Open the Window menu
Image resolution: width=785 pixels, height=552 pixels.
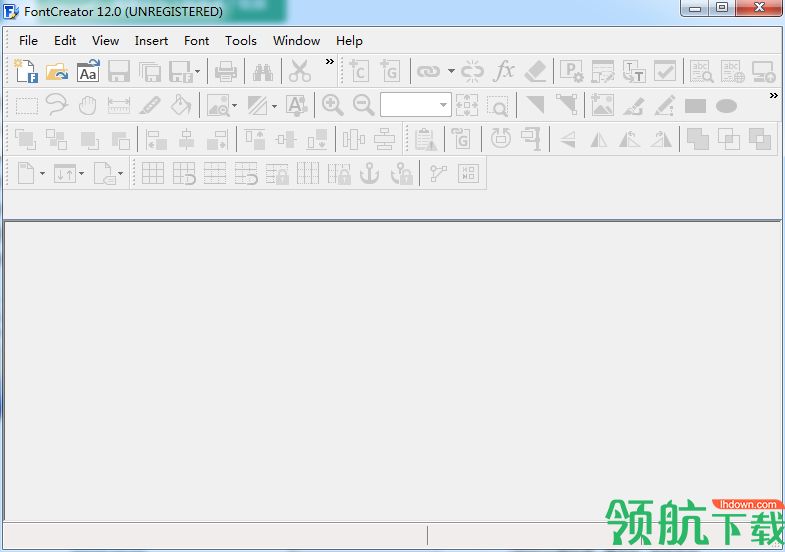point(296,41)
